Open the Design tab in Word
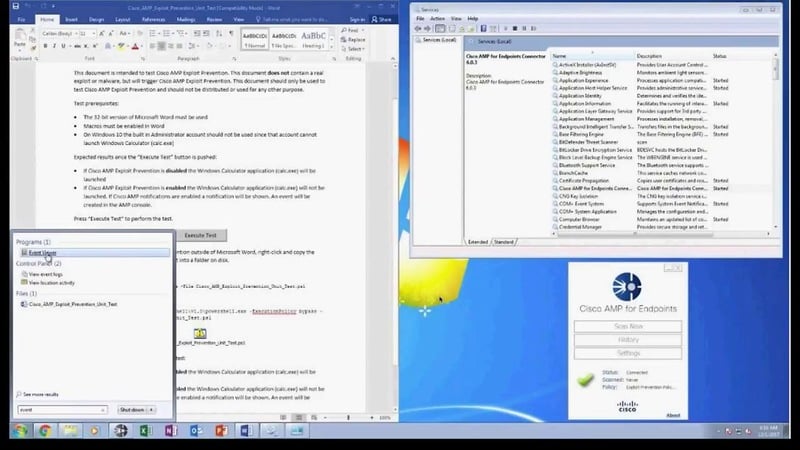800x450 pixels. pyautogui.click(x=96, y=19)
